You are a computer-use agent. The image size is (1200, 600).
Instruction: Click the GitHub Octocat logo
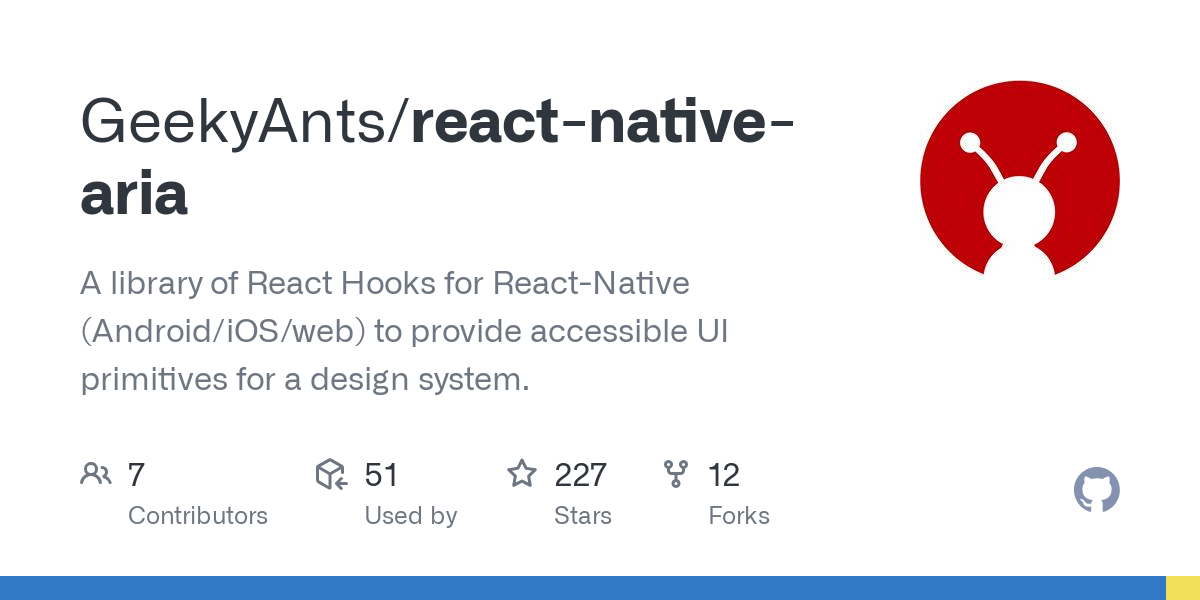tap(1097, 490)
